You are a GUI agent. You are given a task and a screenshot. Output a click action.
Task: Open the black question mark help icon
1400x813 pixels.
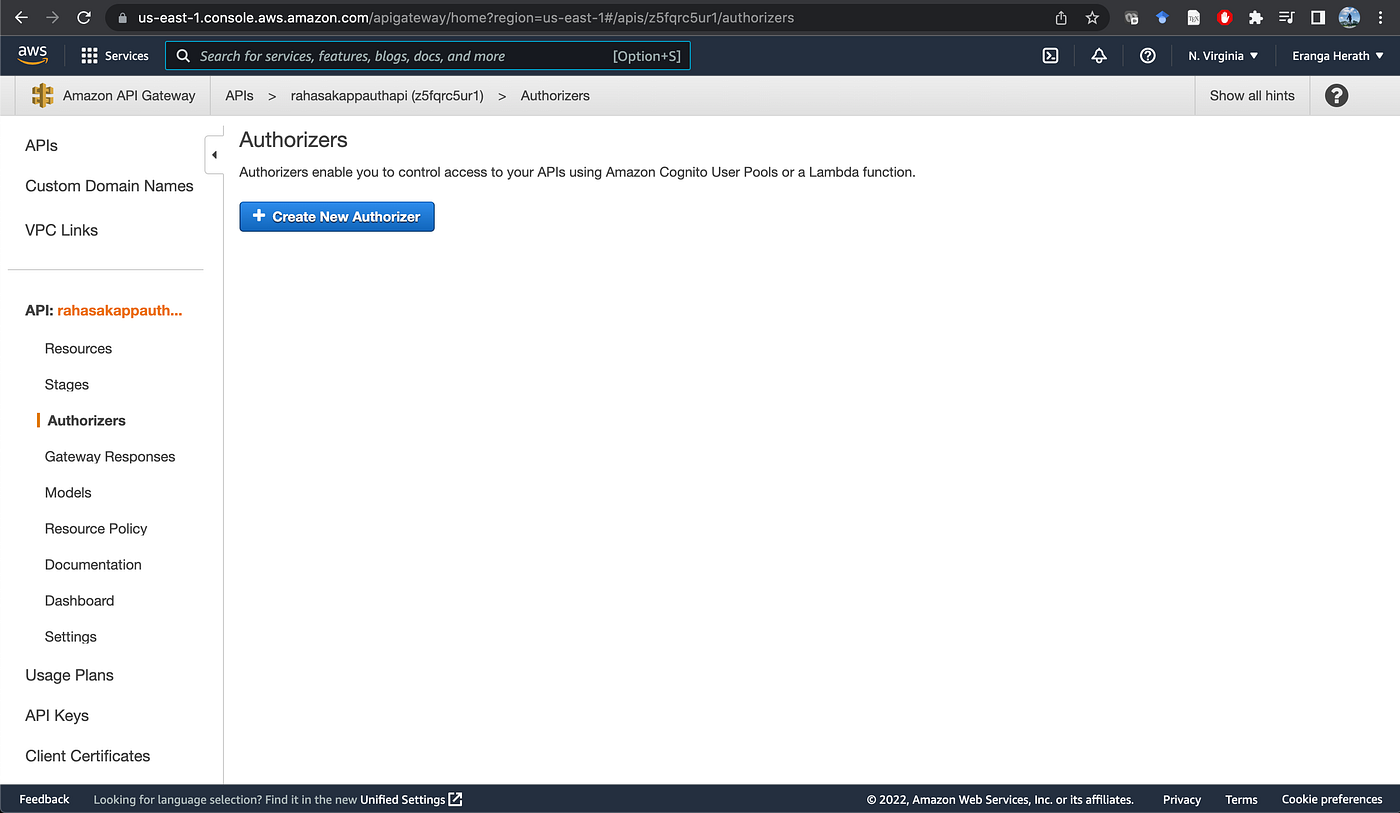pos(1336,96)
